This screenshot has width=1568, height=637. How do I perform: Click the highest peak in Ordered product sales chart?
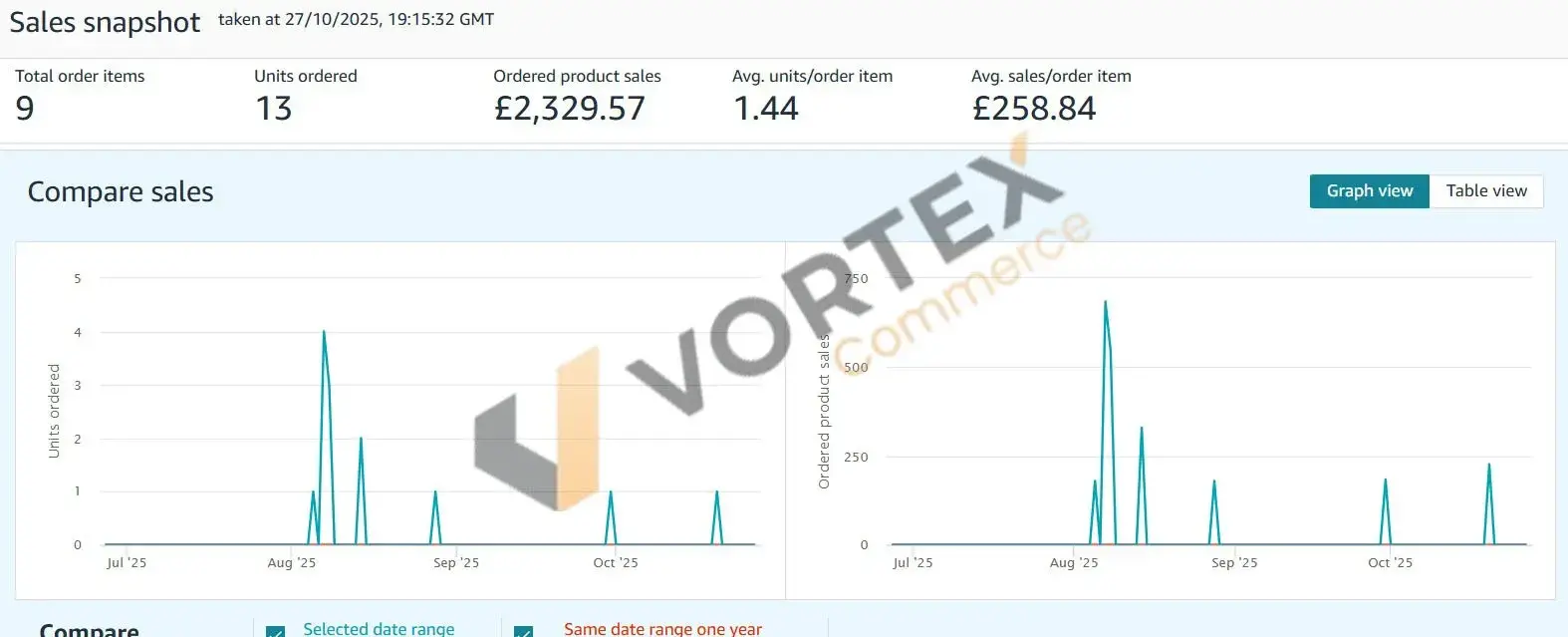tap(1105, 303)
